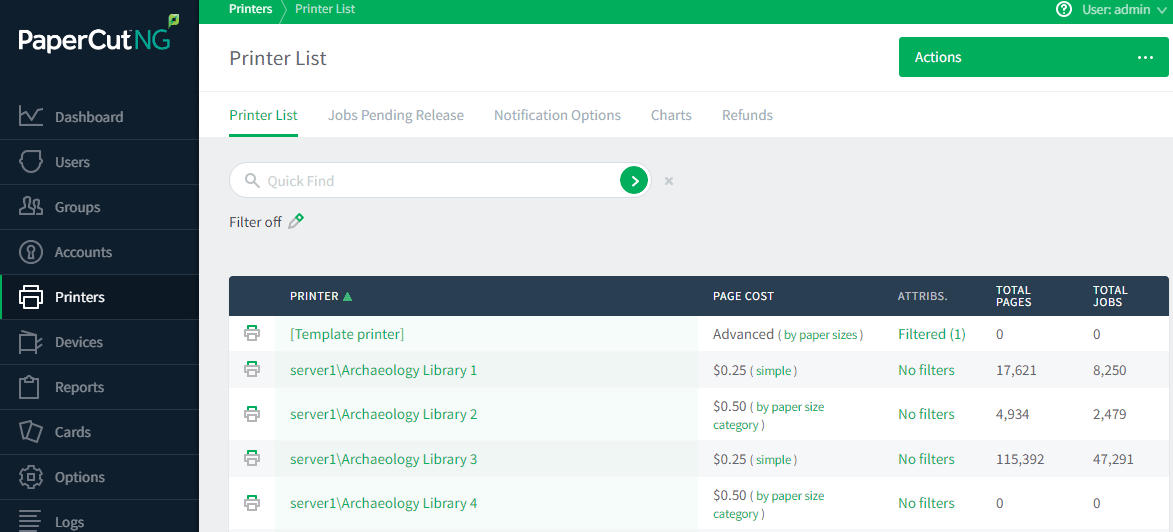Open server1\Archaeology Library 3 printer link
The width and height of the screenshot is (1173, 532).
pos(383,459)
